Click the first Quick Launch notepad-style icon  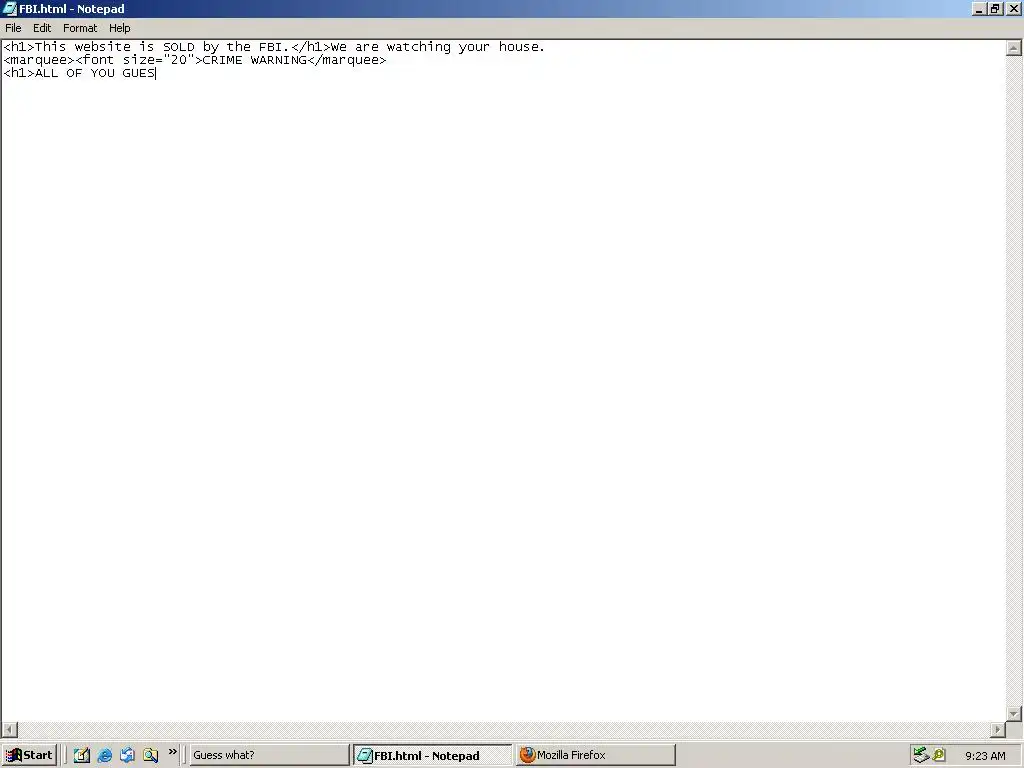pos(82,755)
